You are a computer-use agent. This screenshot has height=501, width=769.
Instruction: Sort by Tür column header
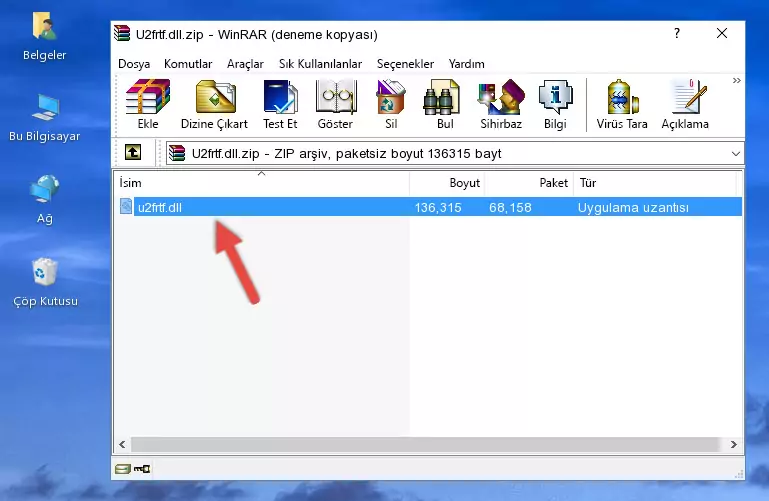(x=655, y=183)
